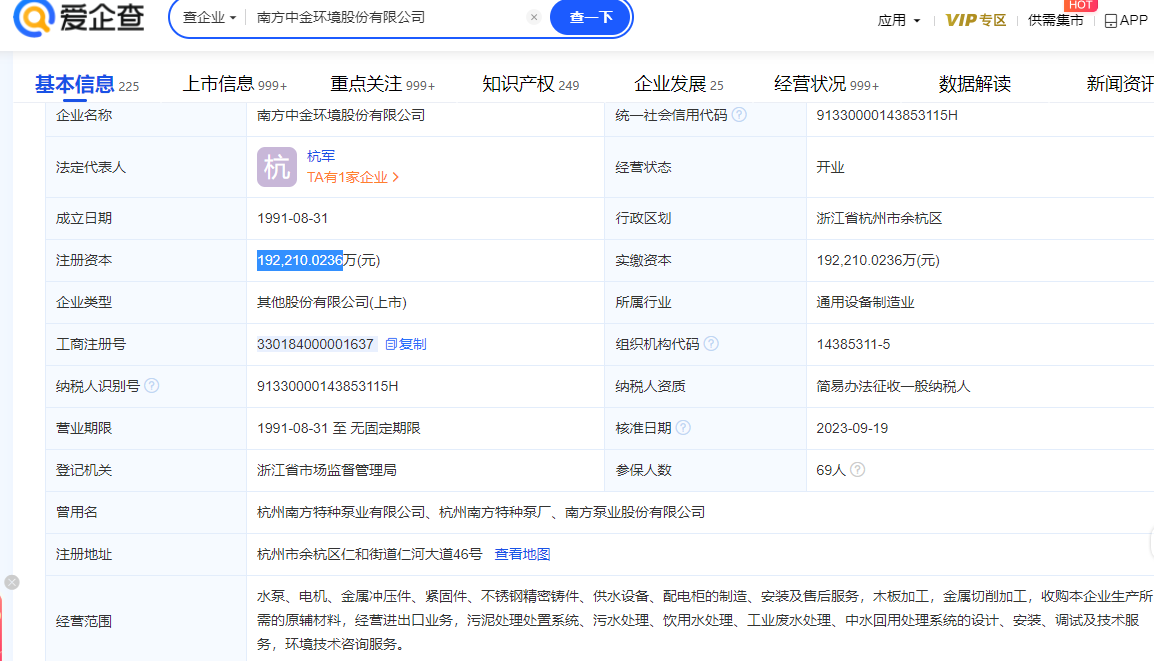Copy the registration number via 复制
This screenshot has width=1154, height=661.
click(406, 344)
